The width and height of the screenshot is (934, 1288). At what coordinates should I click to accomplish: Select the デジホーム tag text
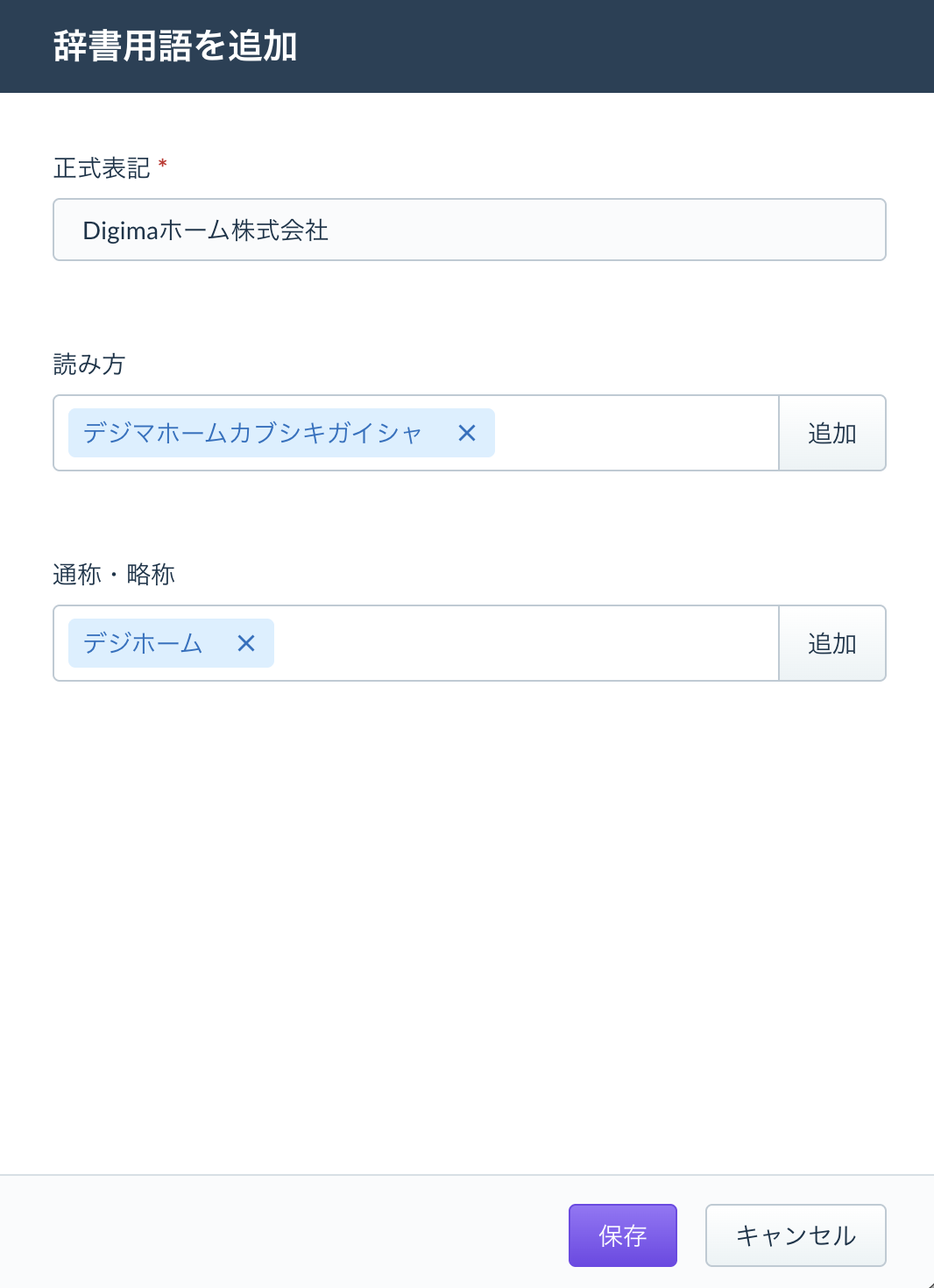pyautogui.click(x=143, y=643)
